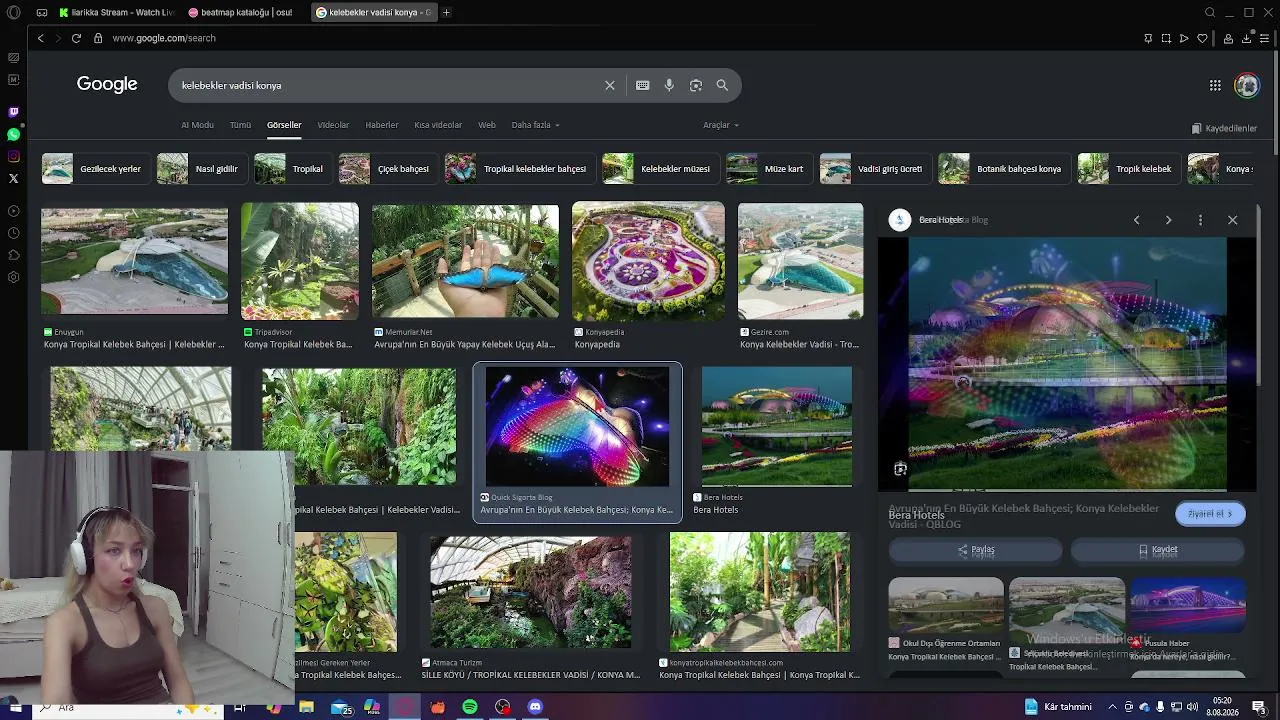Image resolution: width=1280 pixels, height=720 pixels.
Task: Show the previous image in preview panel
Action: click(x=1136, y=220)
